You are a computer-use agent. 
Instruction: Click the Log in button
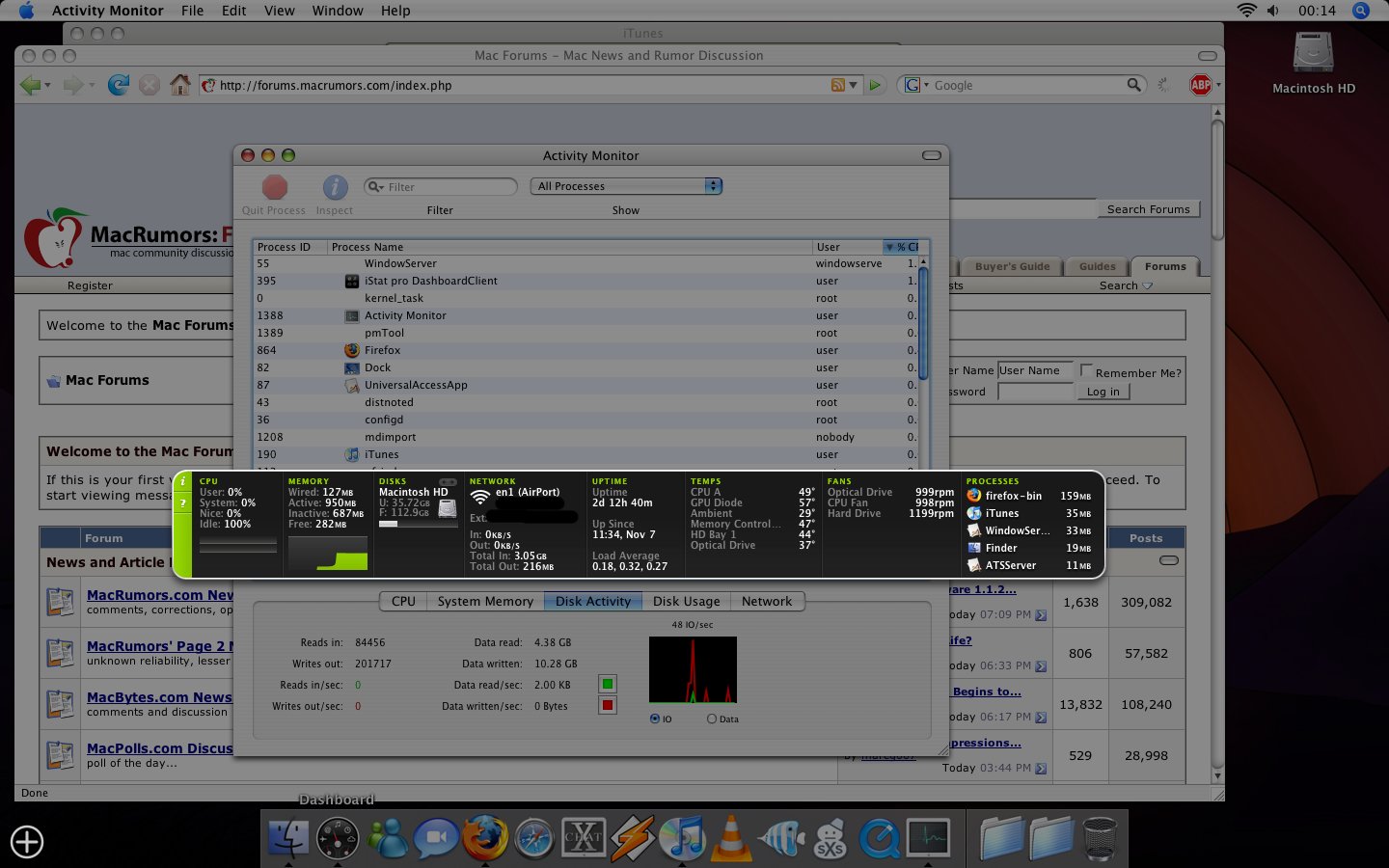(x=1103, y=392)
